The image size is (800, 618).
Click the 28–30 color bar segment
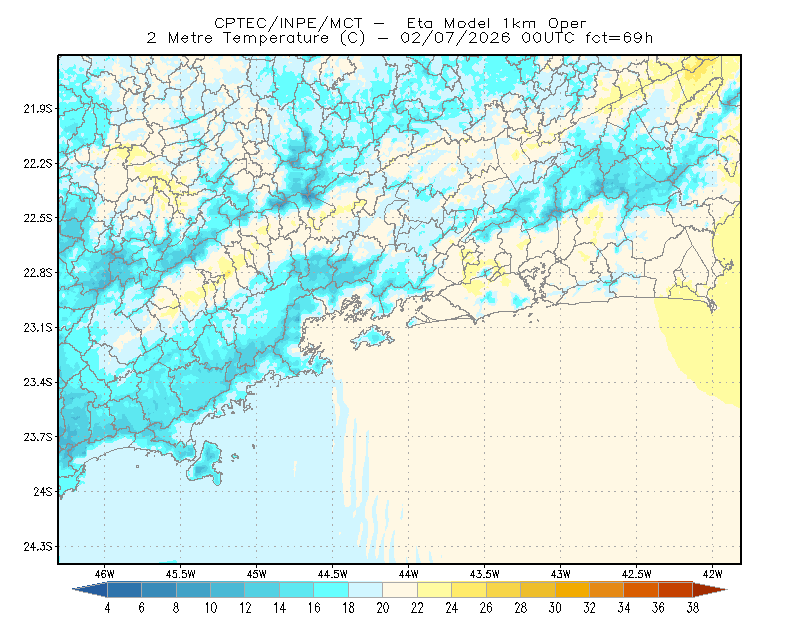click(538, 590)
